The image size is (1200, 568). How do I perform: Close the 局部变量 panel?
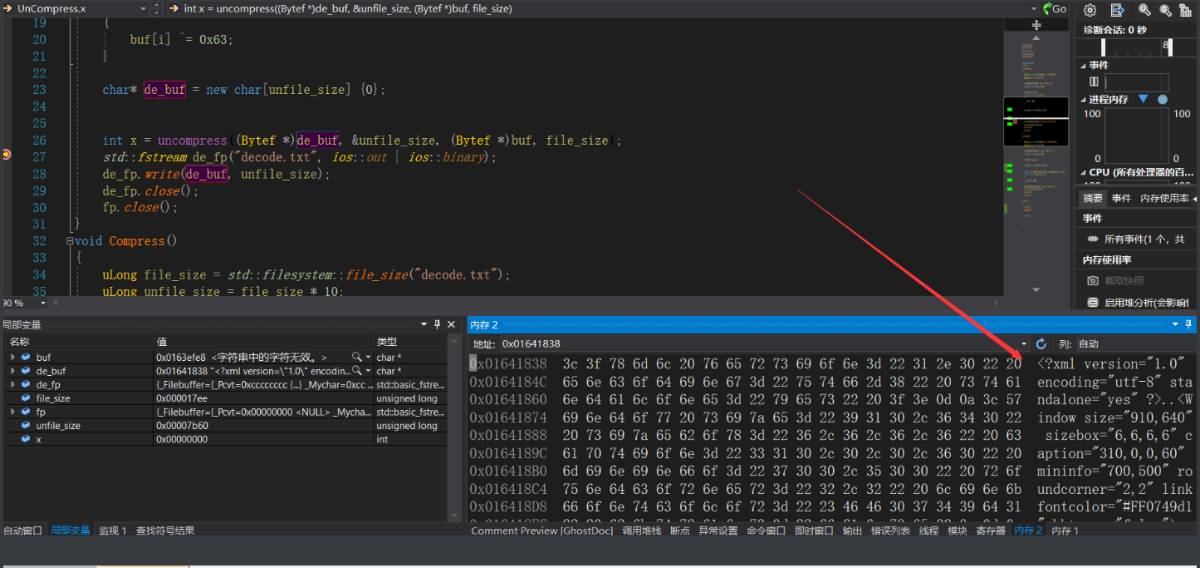tap(450, 325)
